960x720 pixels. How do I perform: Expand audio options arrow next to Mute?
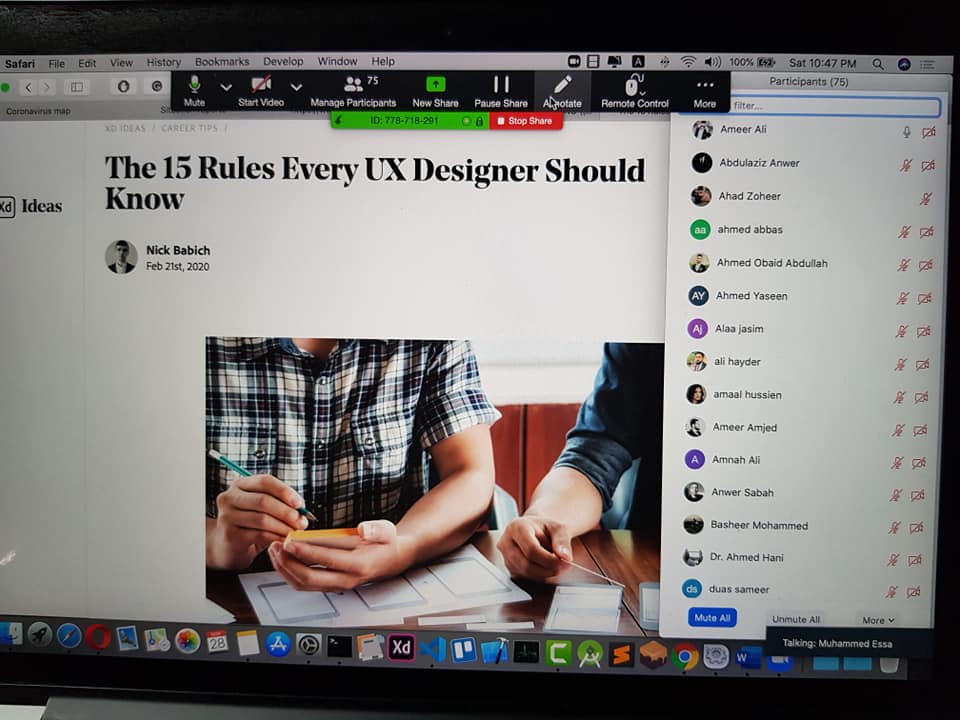[226, 87]
